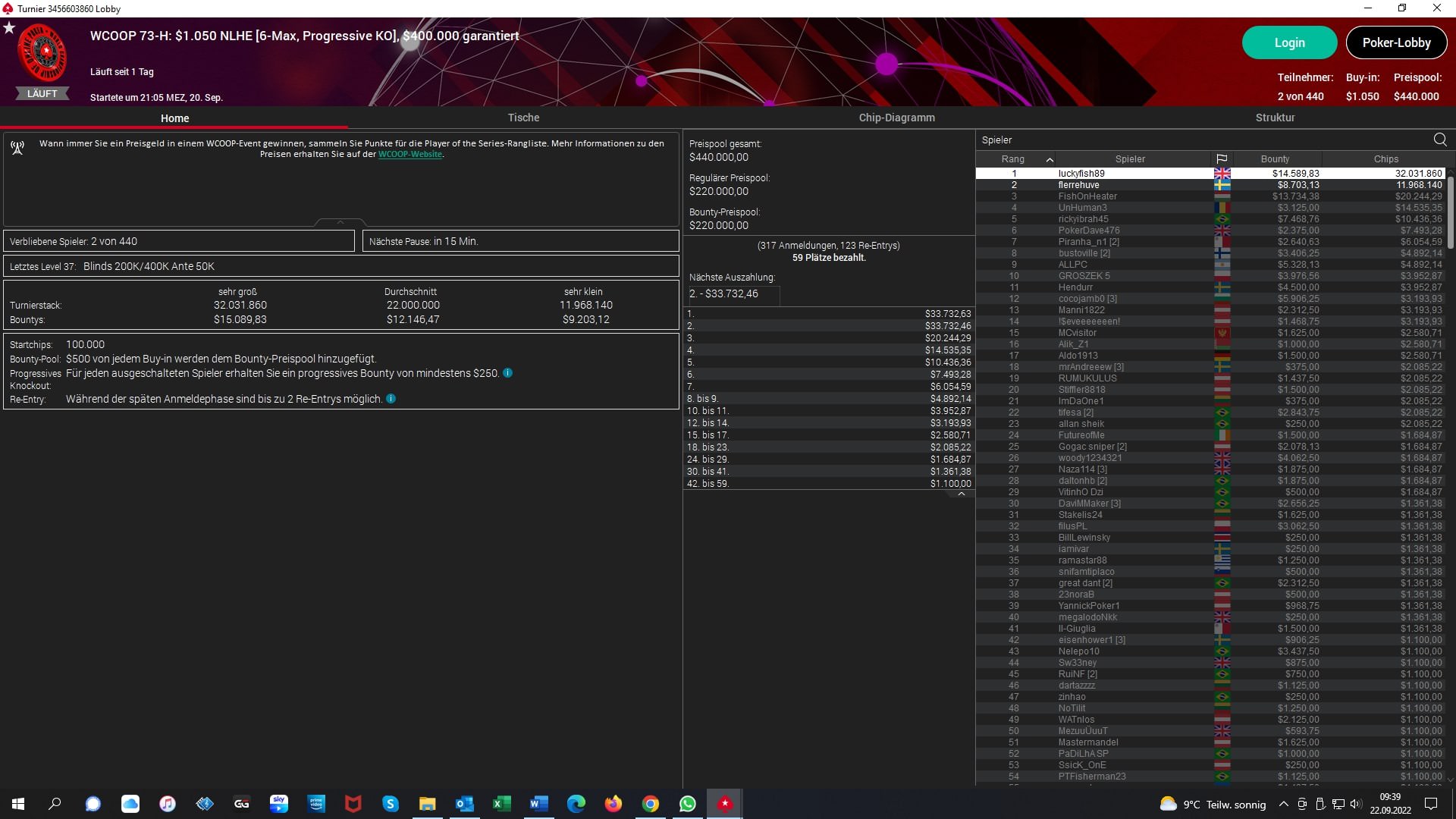Screen dimensions: 1456x819
Task: Open GG app from the taskbar
Action: pos(242,804)
